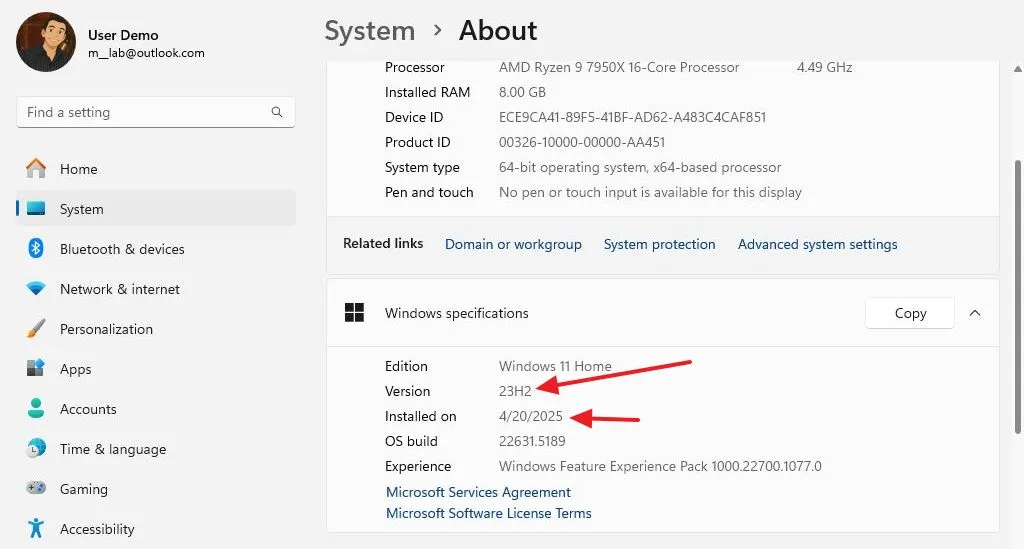Click the About page title

(498, 31)
